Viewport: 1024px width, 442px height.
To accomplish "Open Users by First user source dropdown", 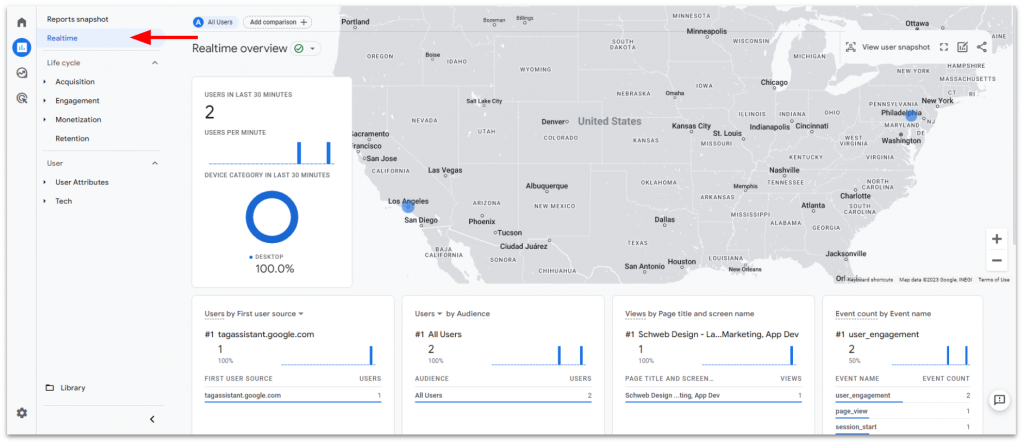I will coord(254,313).
